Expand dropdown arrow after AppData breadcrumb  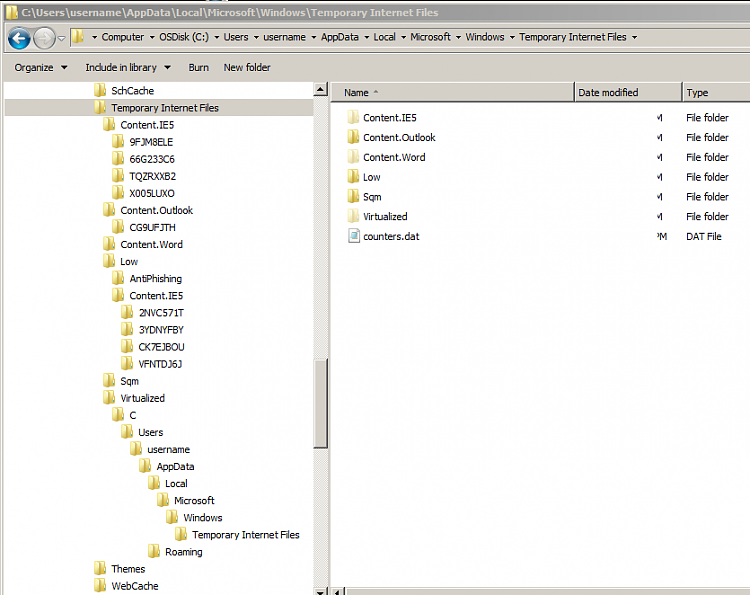366,37
